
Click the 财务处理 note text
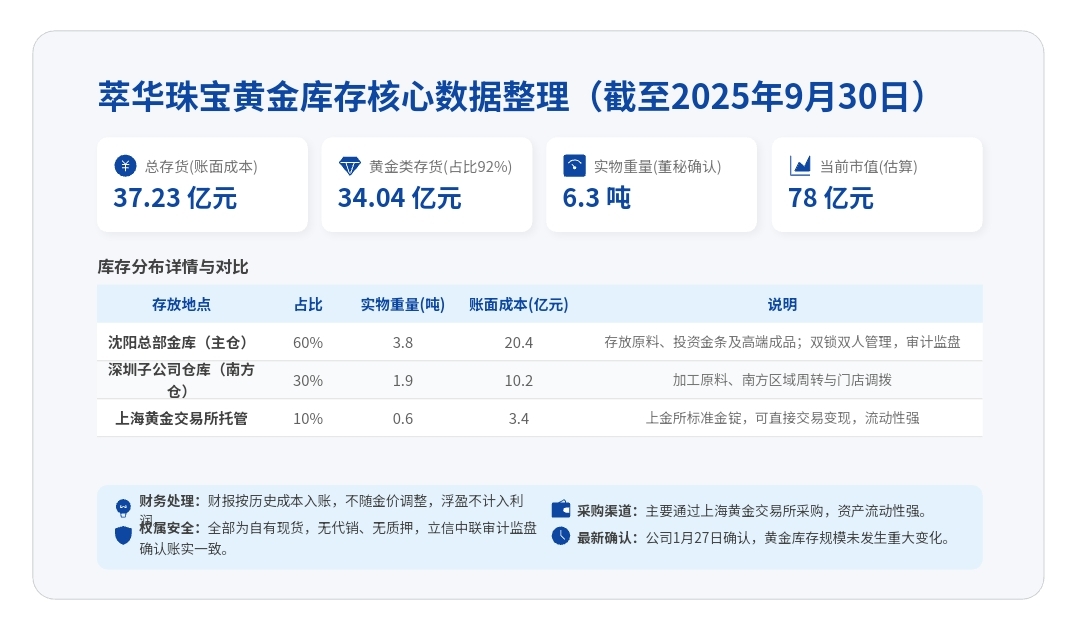click(x=331, y=510)
